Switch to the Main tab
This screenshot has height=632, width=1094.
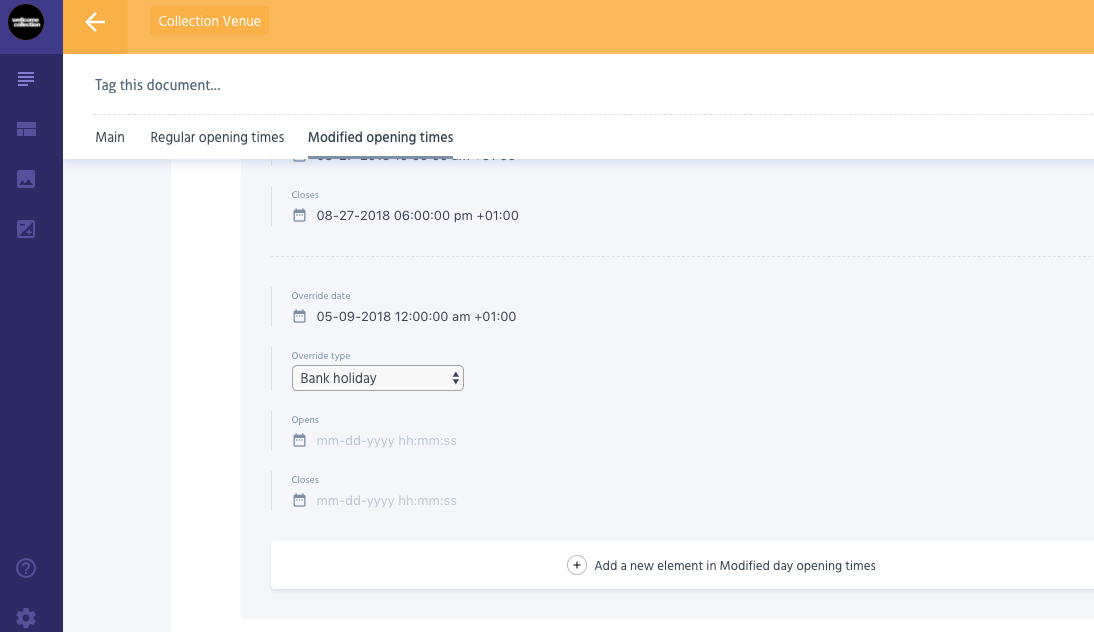110,137
